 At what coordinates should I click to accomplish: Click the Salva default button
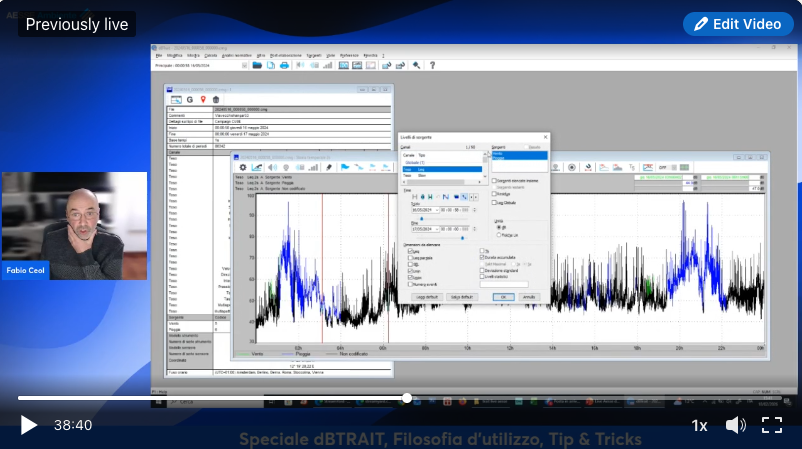[462, 297]
